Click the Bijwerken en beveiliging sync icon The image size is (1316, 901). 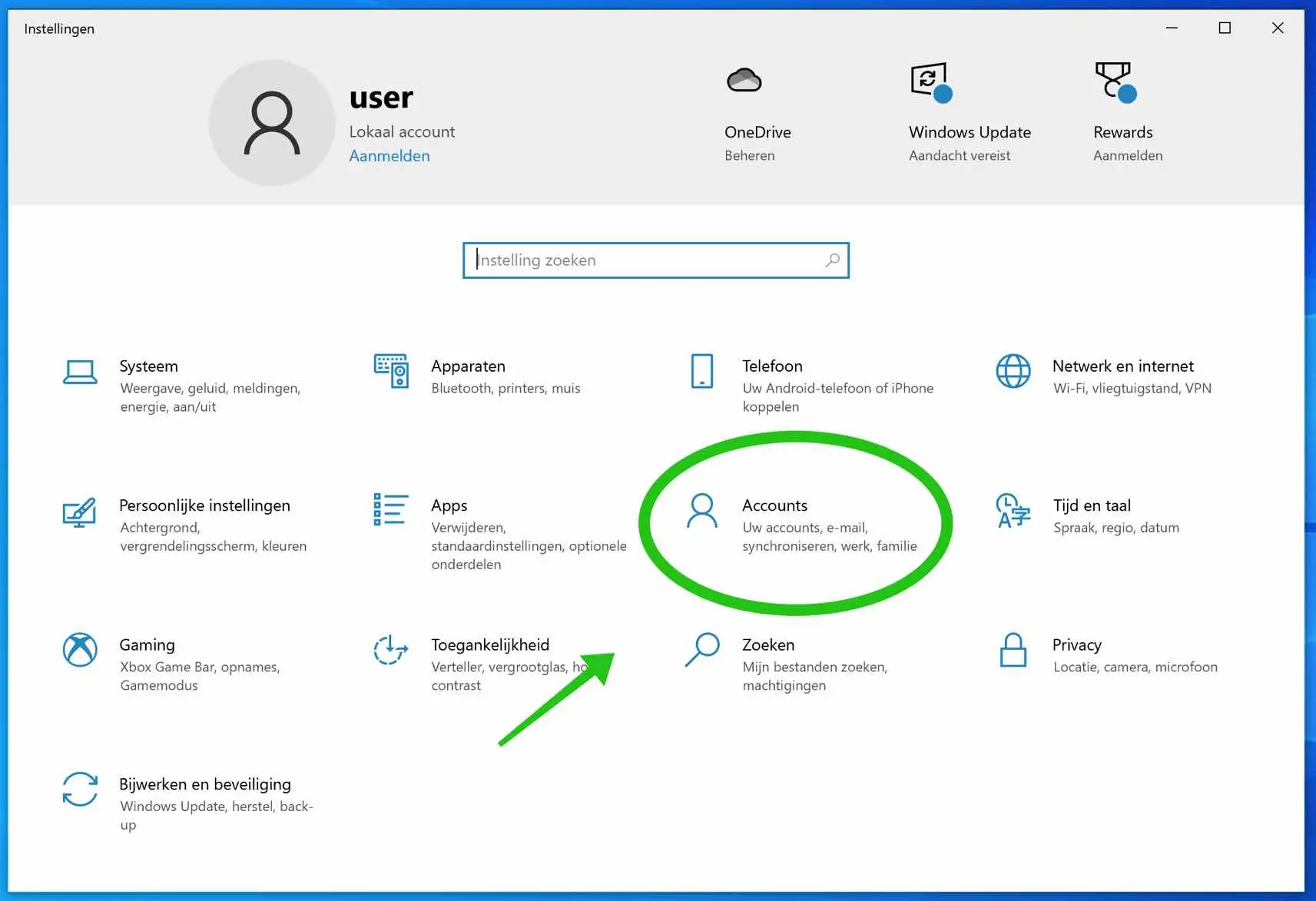tap(80, 789)
